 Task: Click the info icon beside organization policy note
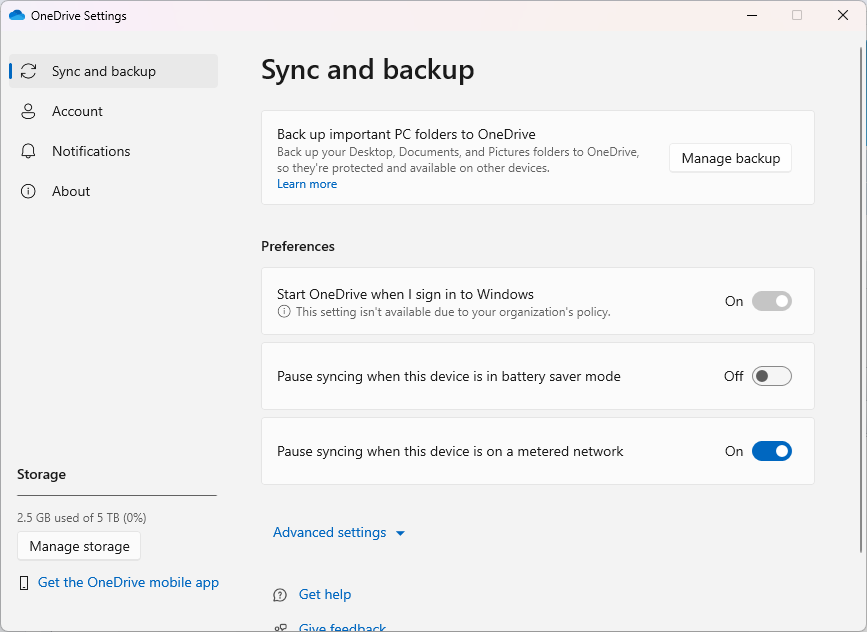pos(284,312)
